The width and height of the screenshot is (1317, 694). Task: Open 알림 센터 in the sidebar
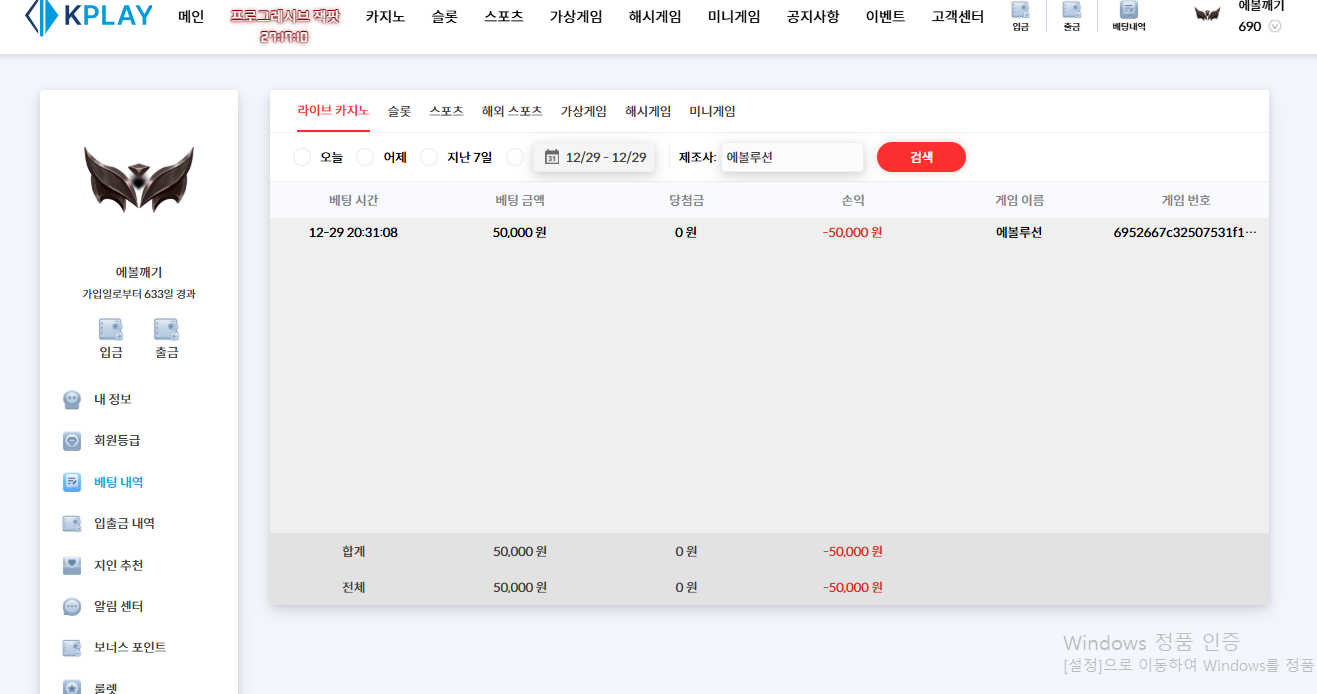tap(118, 607)
